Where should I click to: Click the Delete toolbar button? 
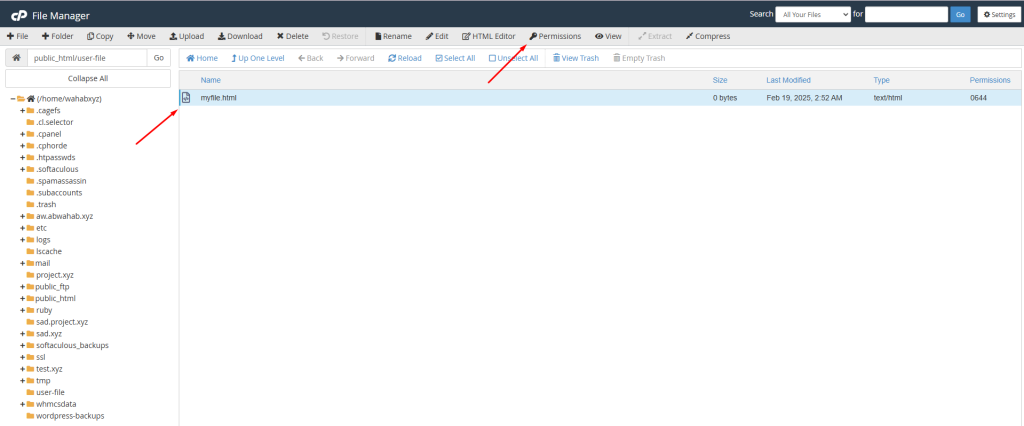pos(281,36)
